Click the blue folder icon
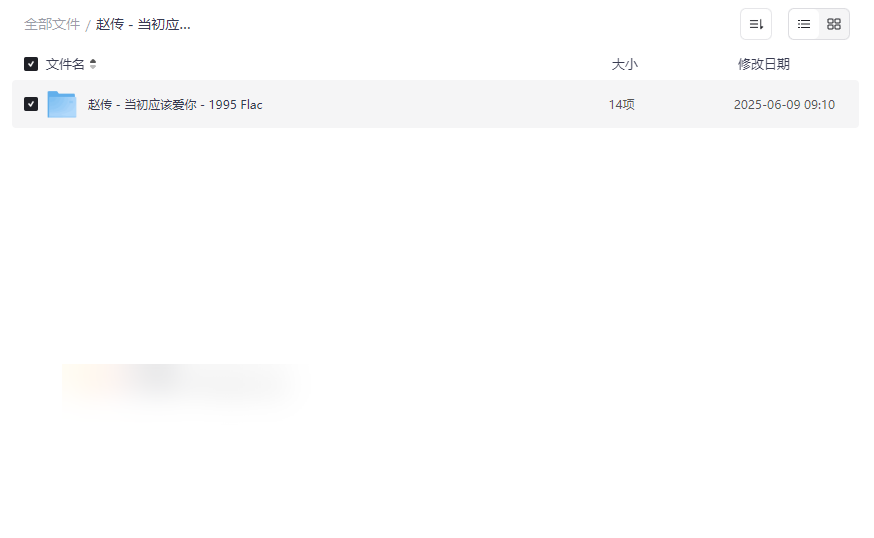This screenshot has width=874, height=538. click(x=62, y=104)
